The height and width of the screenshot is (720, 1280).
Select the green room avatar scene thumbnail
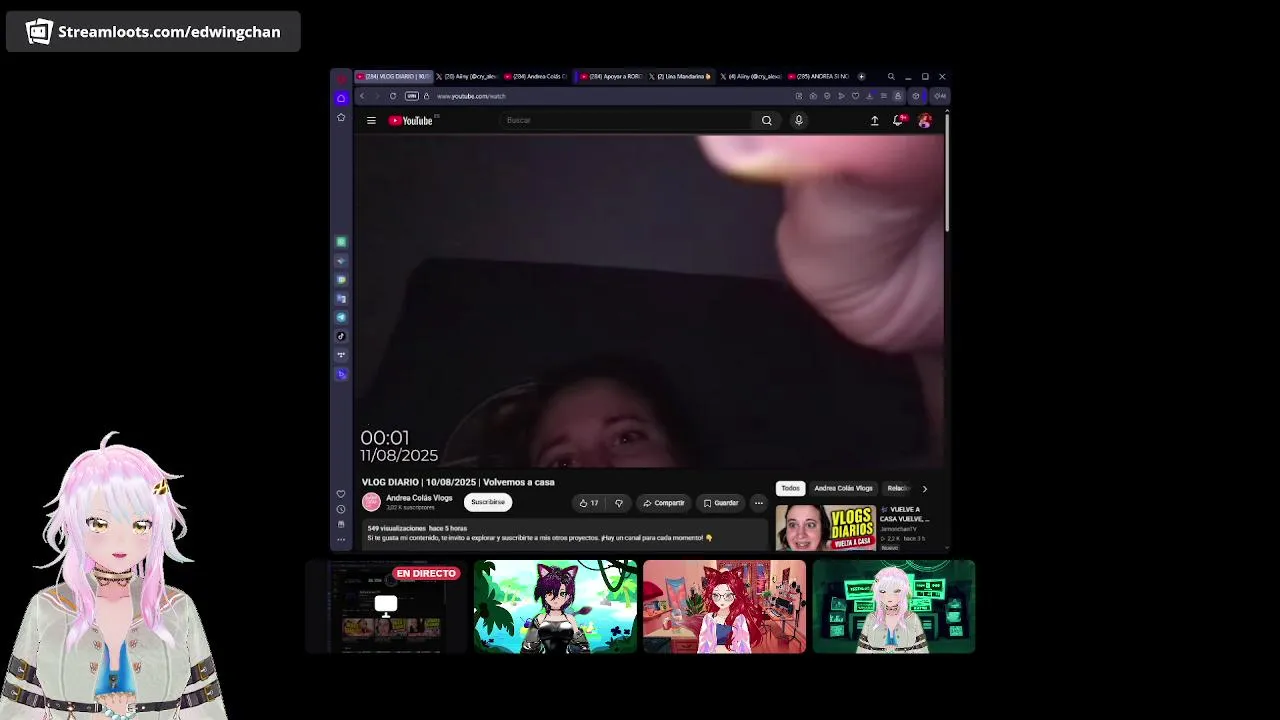[x=894, y=607]
